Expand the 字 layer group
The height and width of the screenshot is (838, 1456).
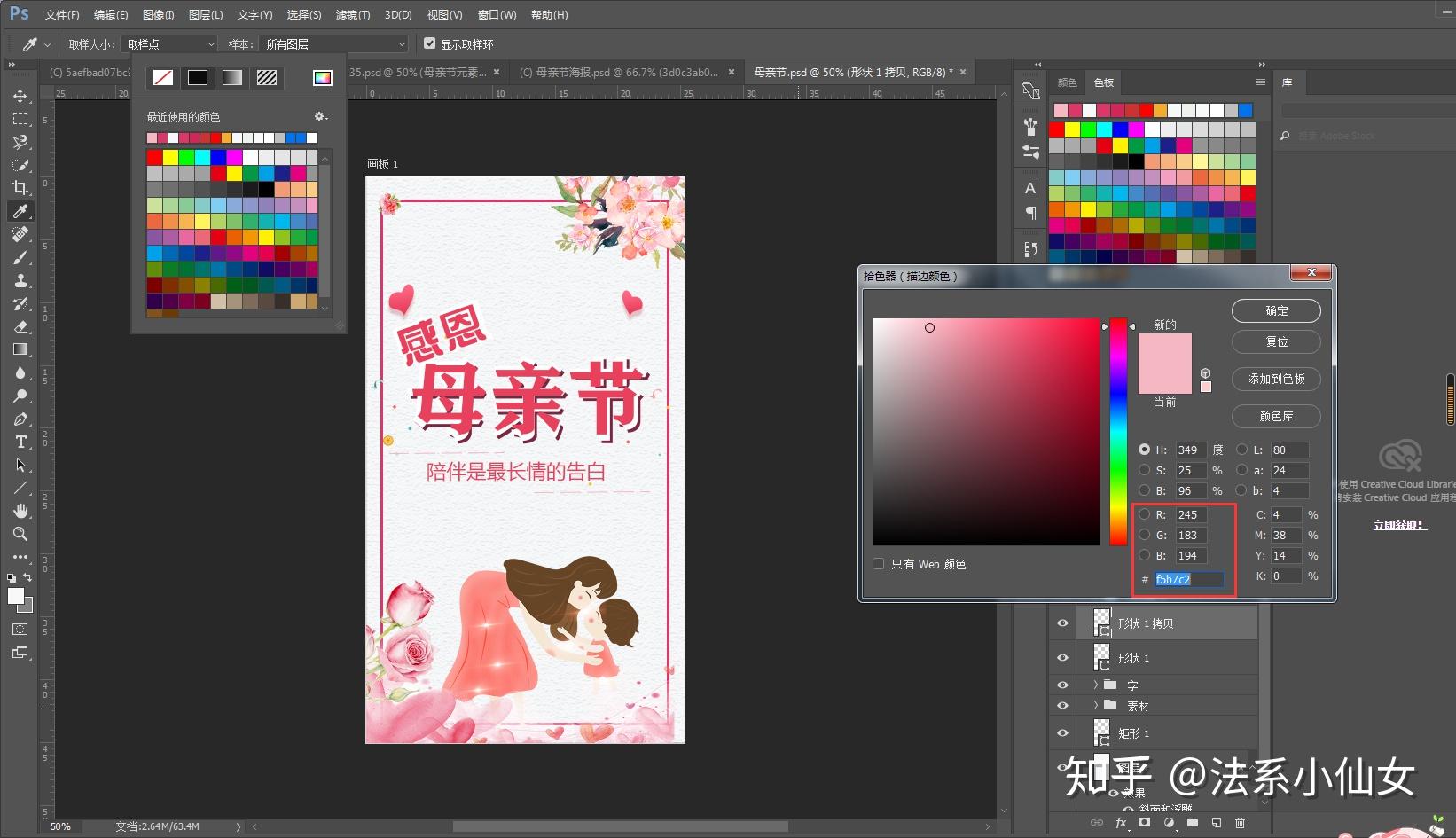click(x=1096, y=685)
